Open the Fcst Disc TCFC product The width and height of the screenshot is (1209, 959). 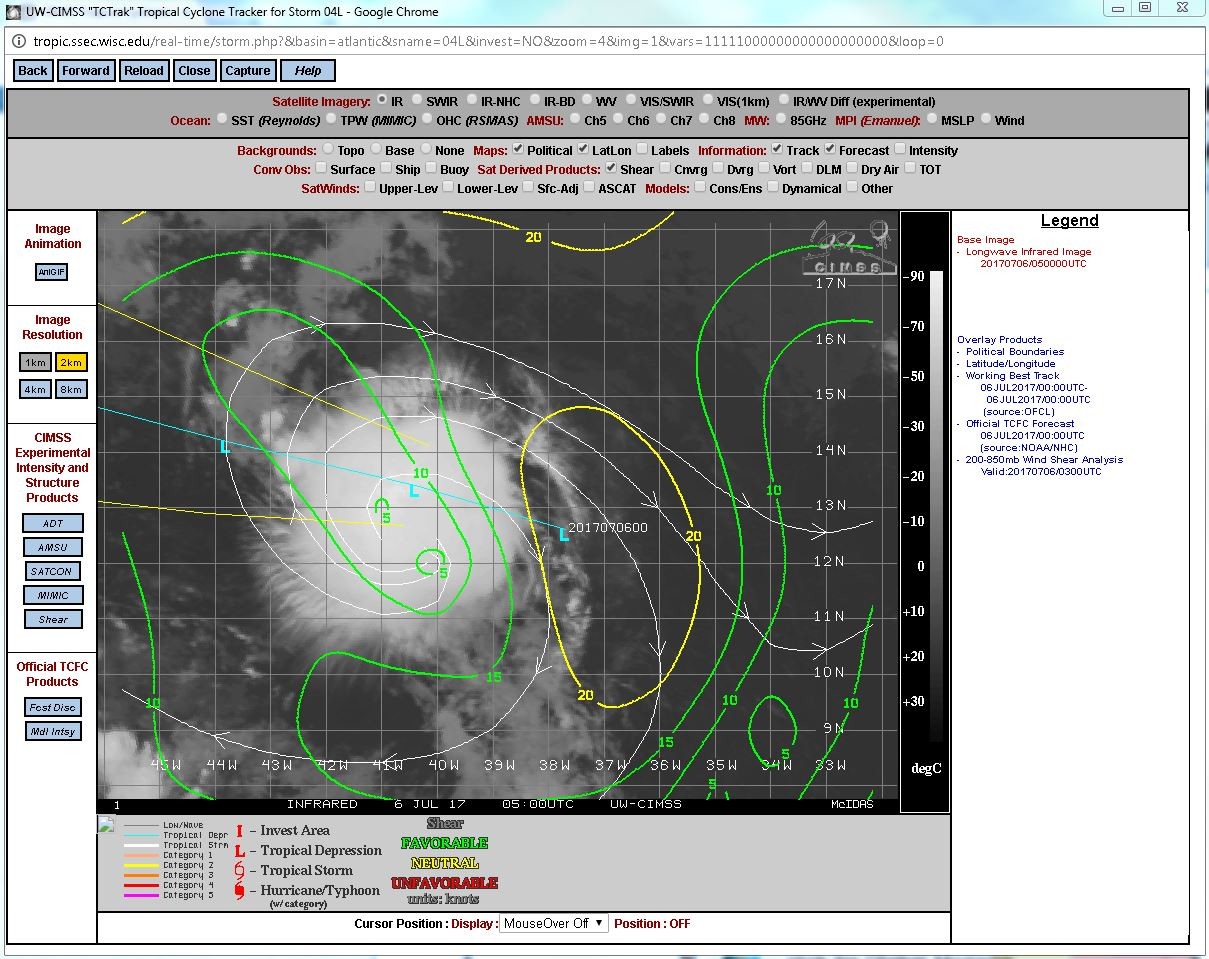(53, 707)
